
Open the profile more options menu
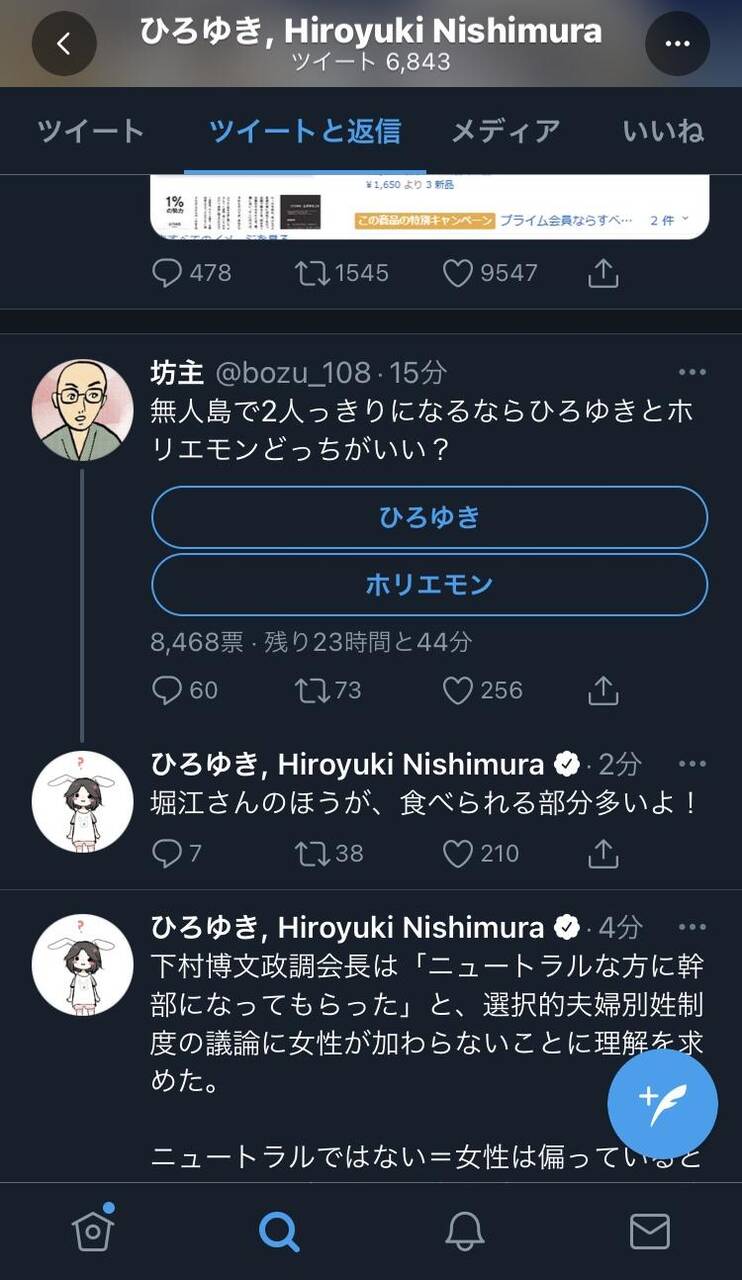pyautogui.click(x=677, y=43)
